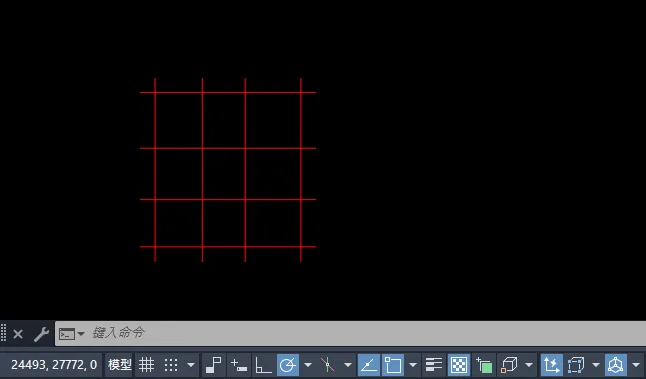Screen dimensions: 646x379
Task: Switch to 模型 model space button
Action: click(x=119, y=365)
